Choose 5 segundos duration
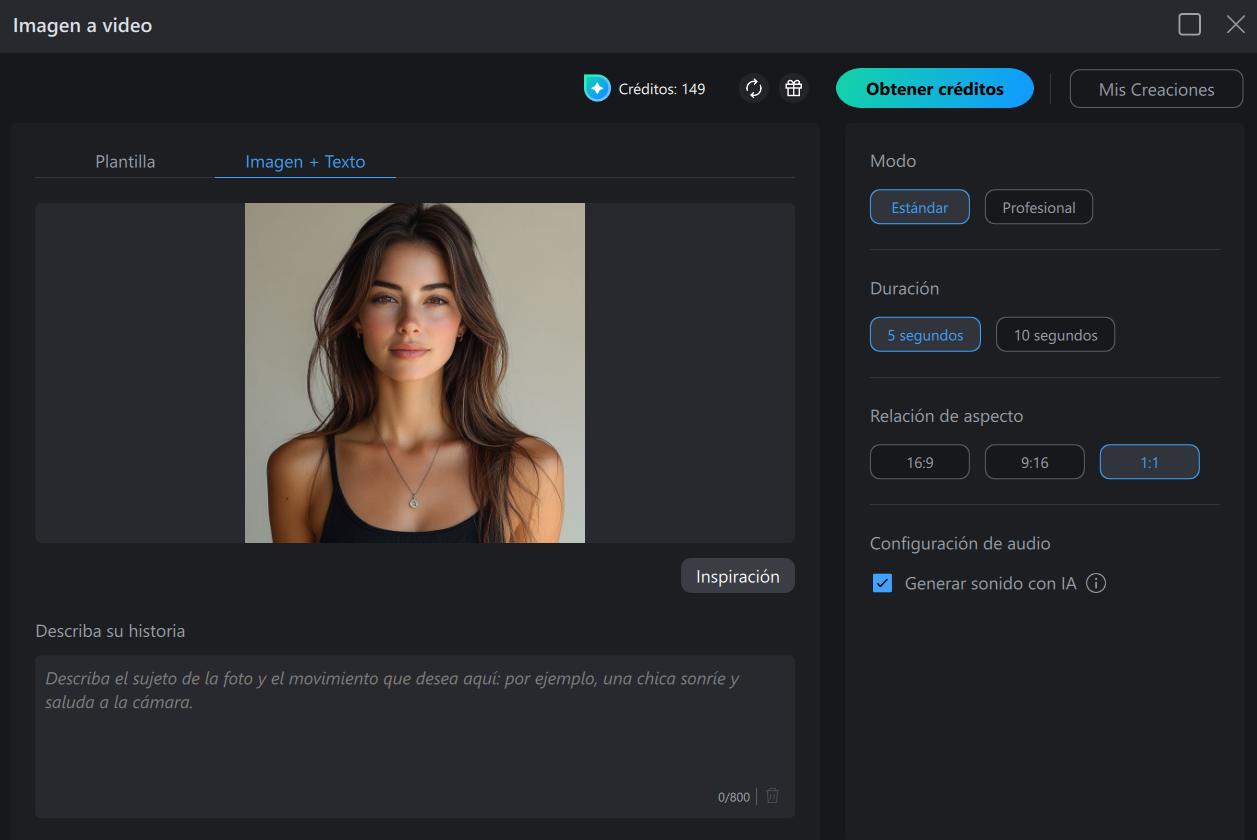The image size is (1257, 840). (x=925, y=334)
